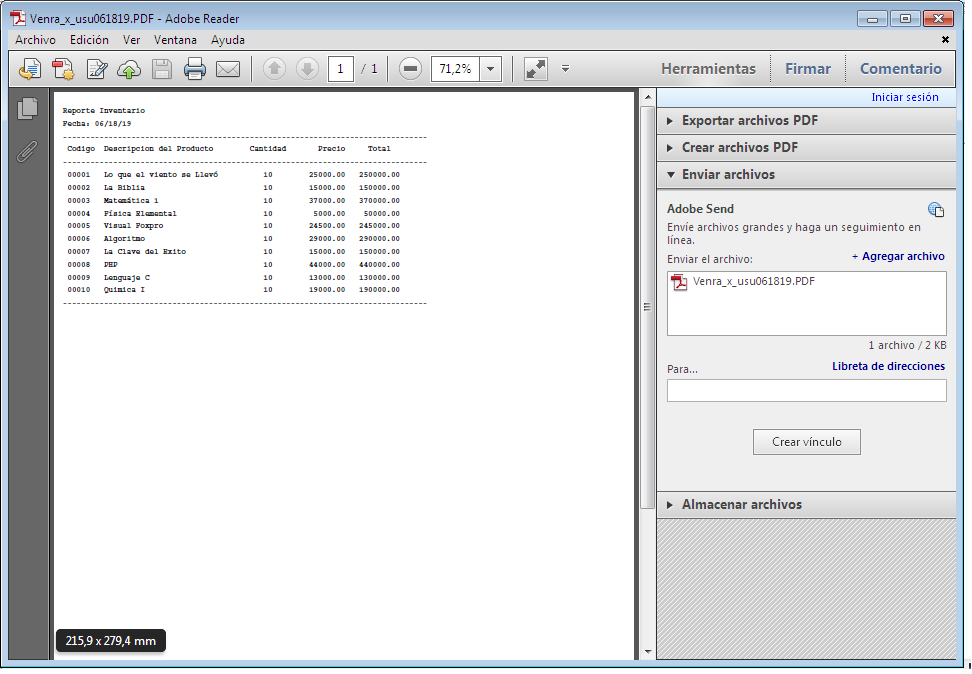Click the scrollbar up arrow
The width and height of the screenshot is (972, 674).
pyautogui.click(x=648, y=97)
